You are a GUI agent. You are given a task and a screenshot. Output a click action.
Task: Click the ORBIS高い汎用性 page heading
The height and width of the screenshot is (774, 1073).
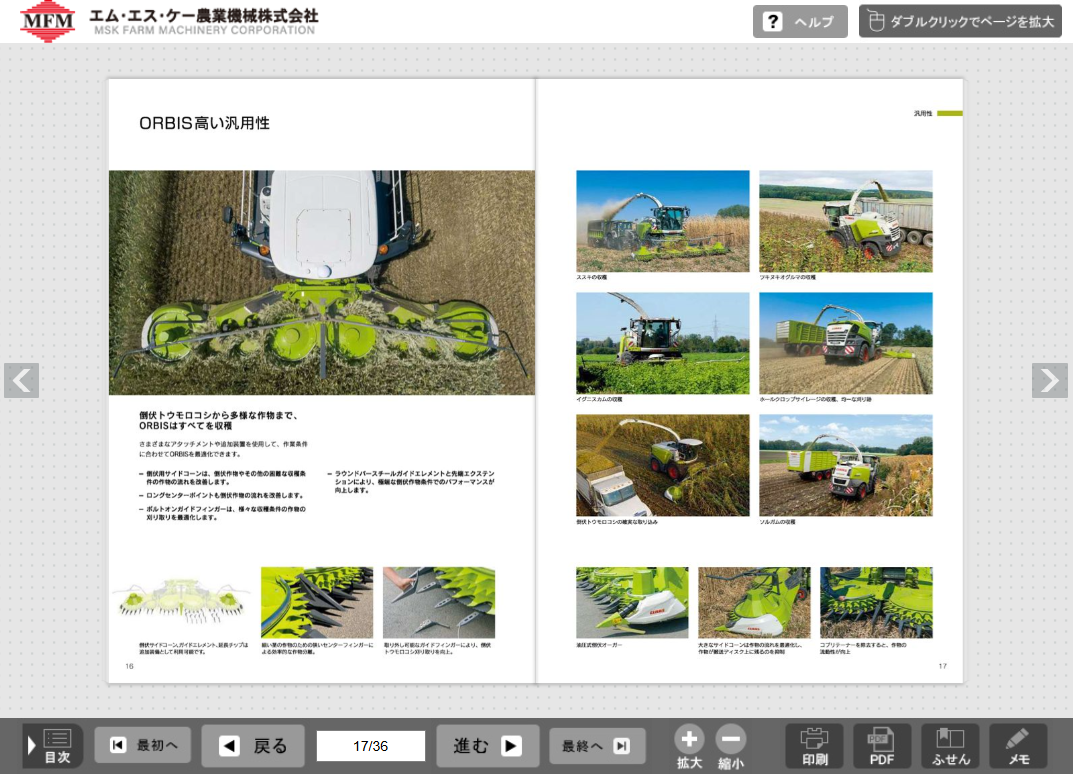tap(204, 123)
